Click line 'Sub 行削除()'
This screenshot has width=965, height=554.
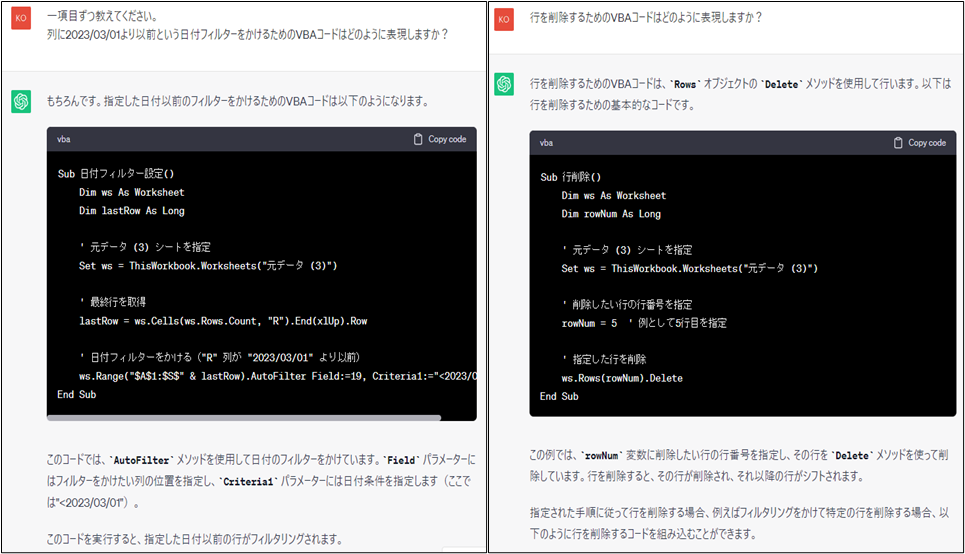click(x=571, y=177)
